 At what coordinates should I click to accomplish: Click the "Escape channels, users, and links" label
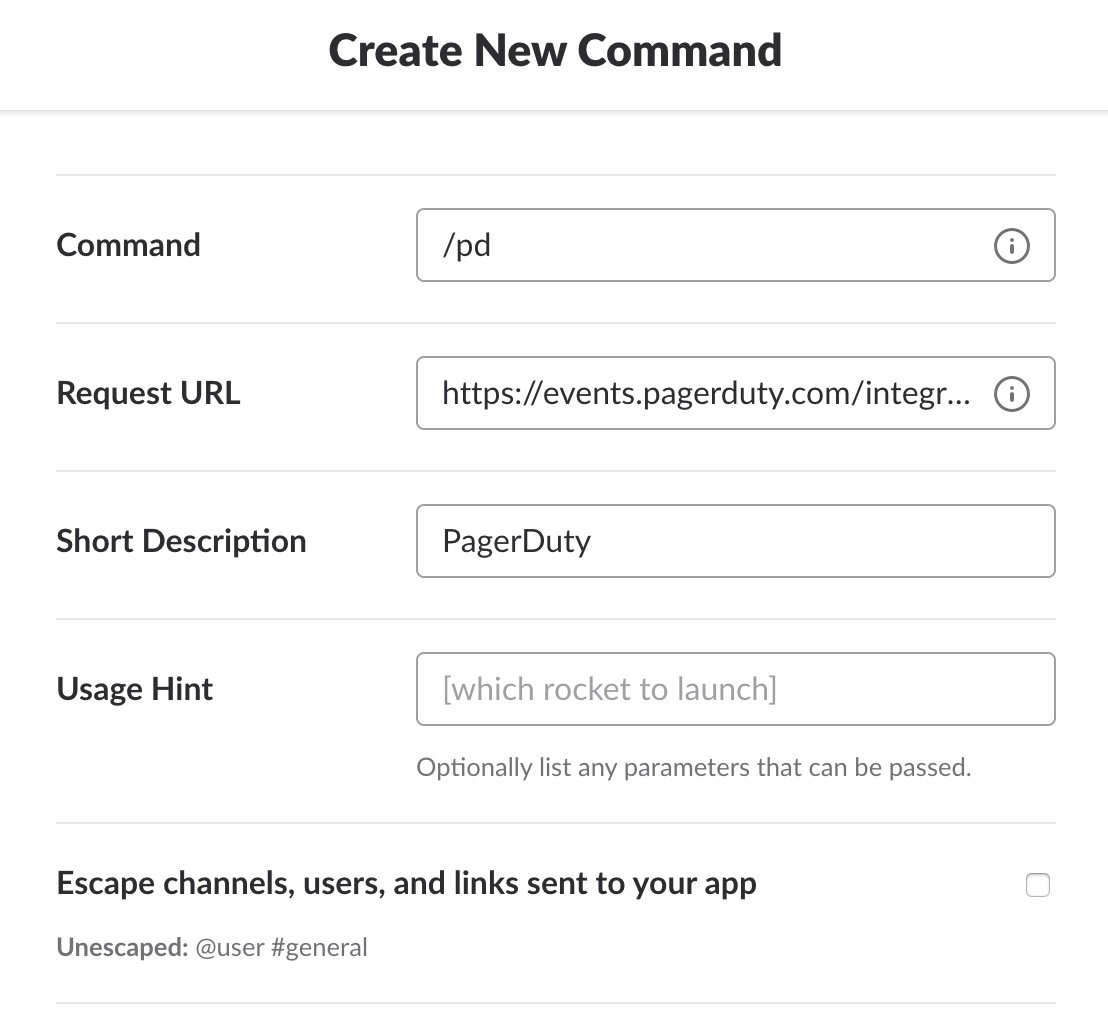(x=406, y=884)
